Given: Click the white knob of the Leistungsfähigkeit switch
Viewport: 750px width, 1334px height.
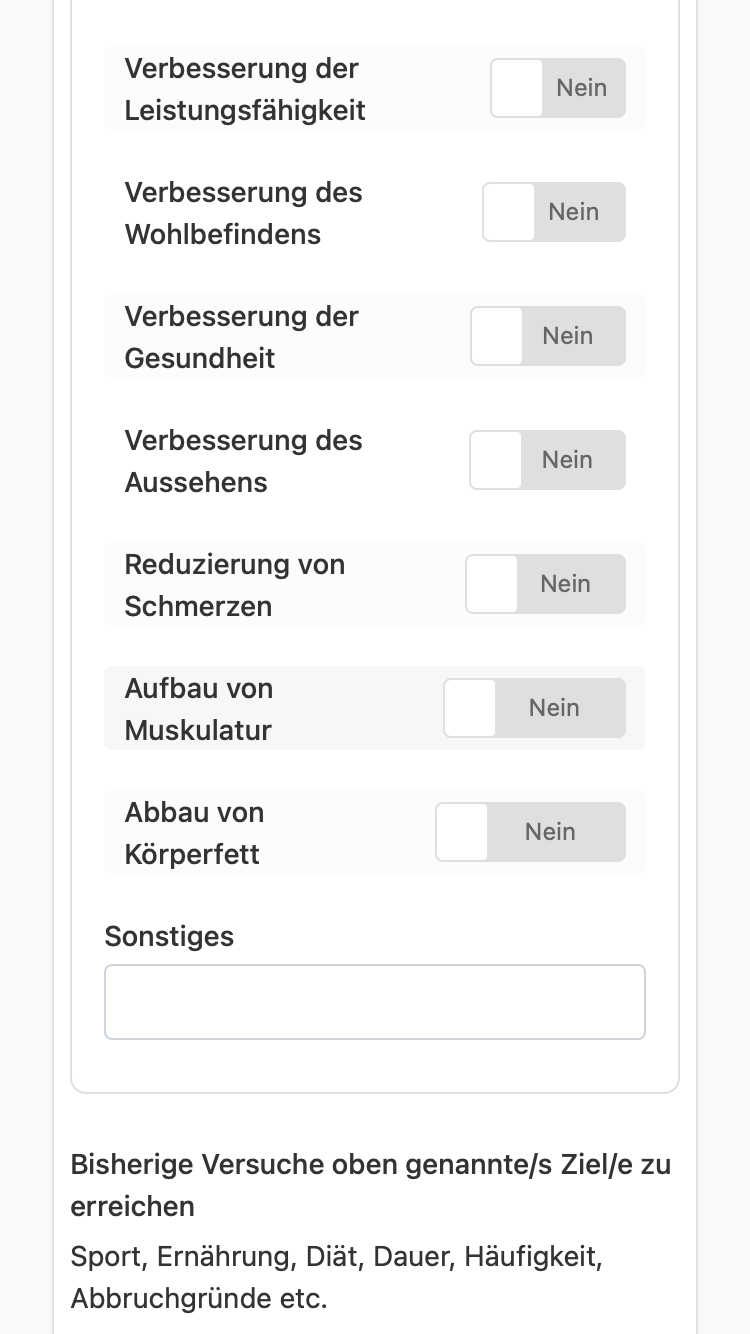Looking at the screenshot, I should (x=517, y=88).
